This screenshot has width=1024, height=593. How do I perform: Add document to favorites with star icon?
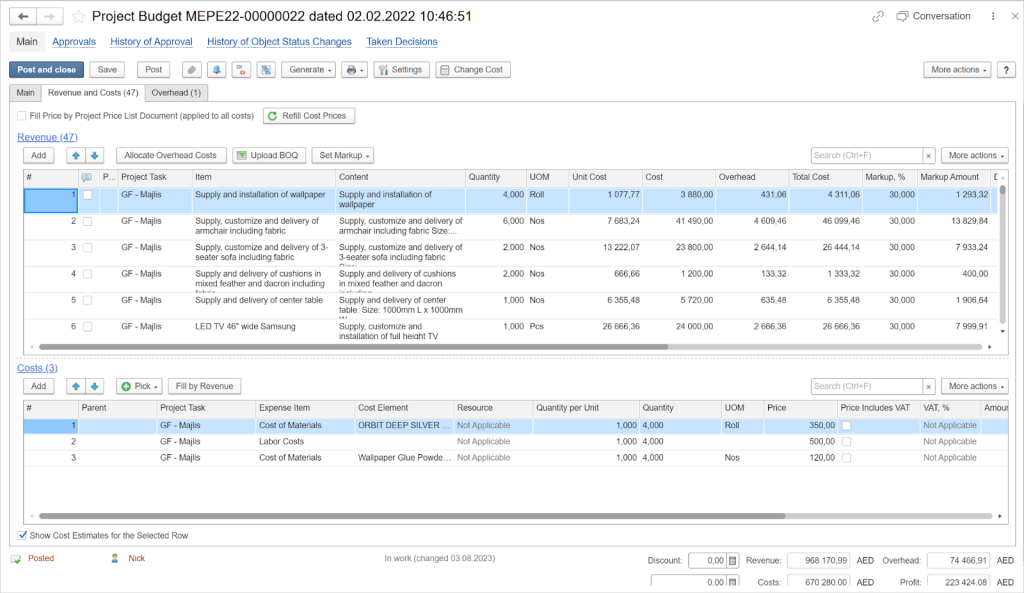click(x=78, y=16)
